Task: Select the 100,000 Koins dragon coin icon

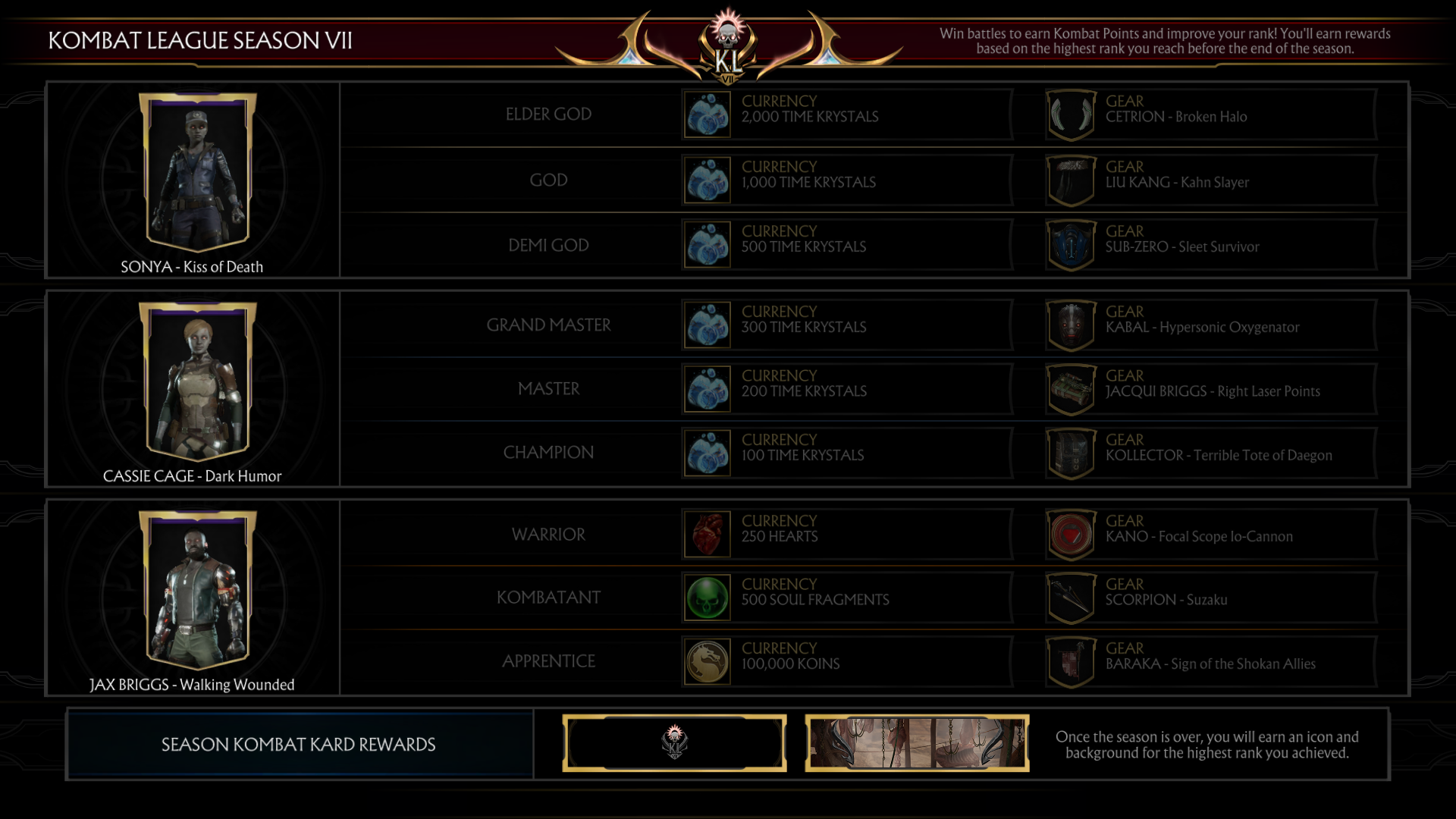Action: (x=707, y=661)
